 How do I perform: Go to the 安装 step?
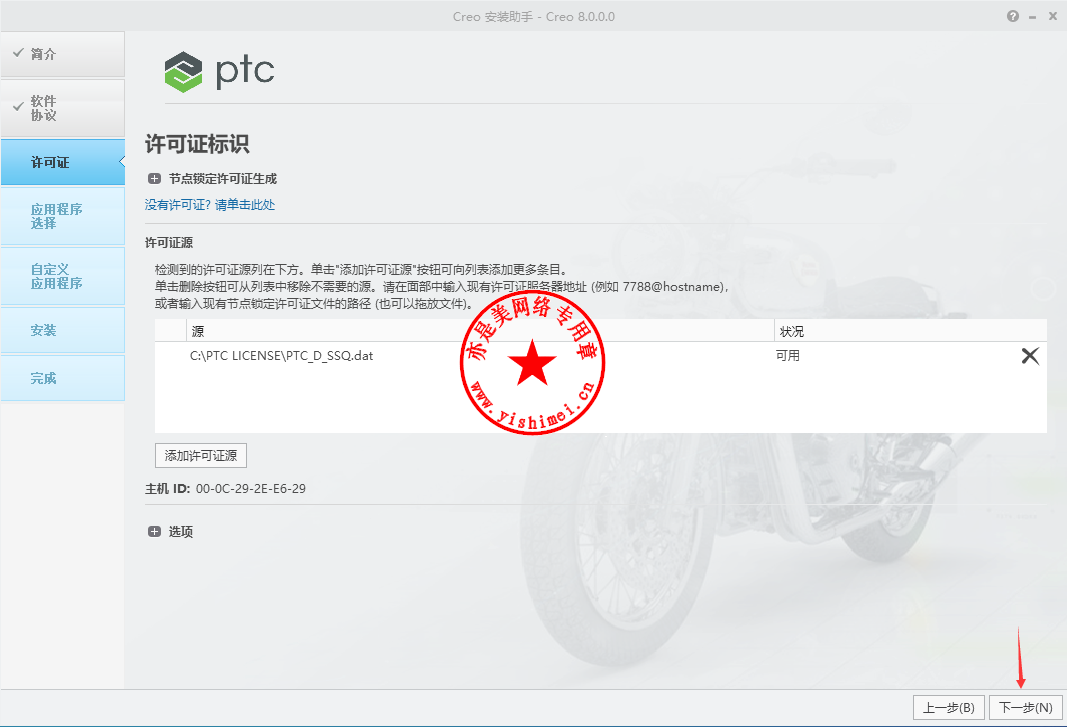[x=63, y=330]
